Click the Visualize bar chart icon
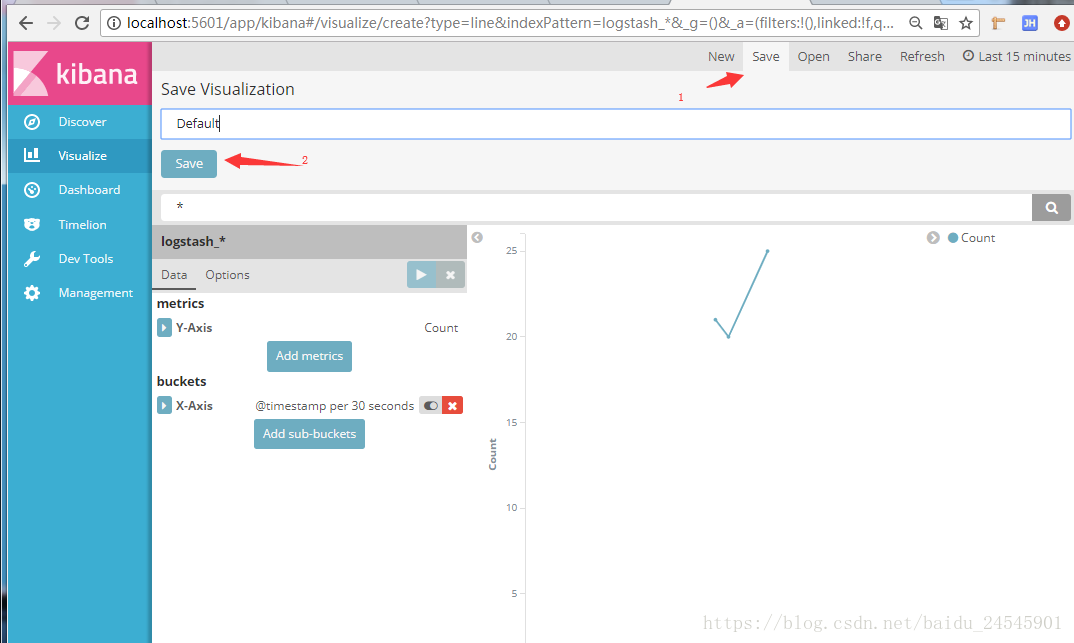Screen dimensions: 1074x643 click(x=32, y=155)
